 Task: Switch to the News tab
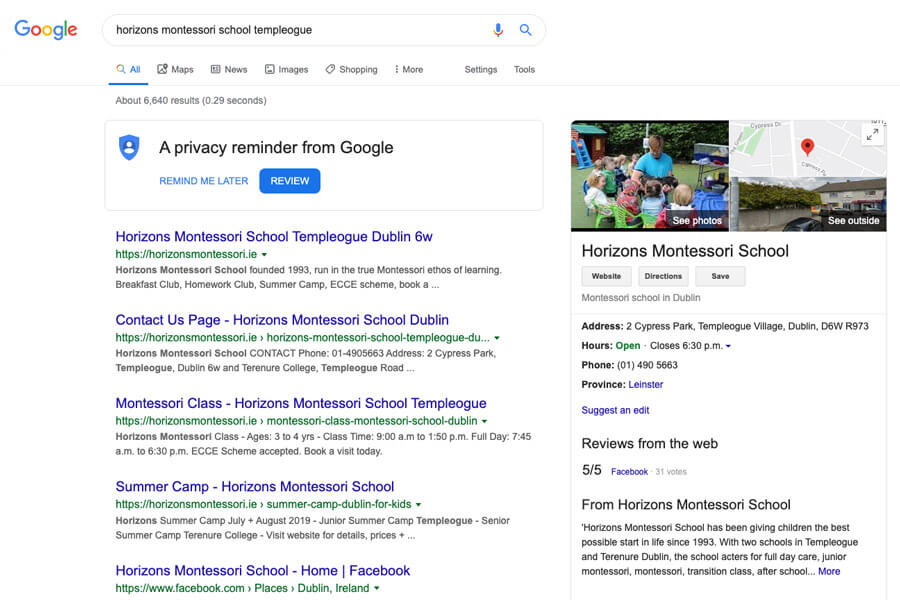click(x=228, y=69)
